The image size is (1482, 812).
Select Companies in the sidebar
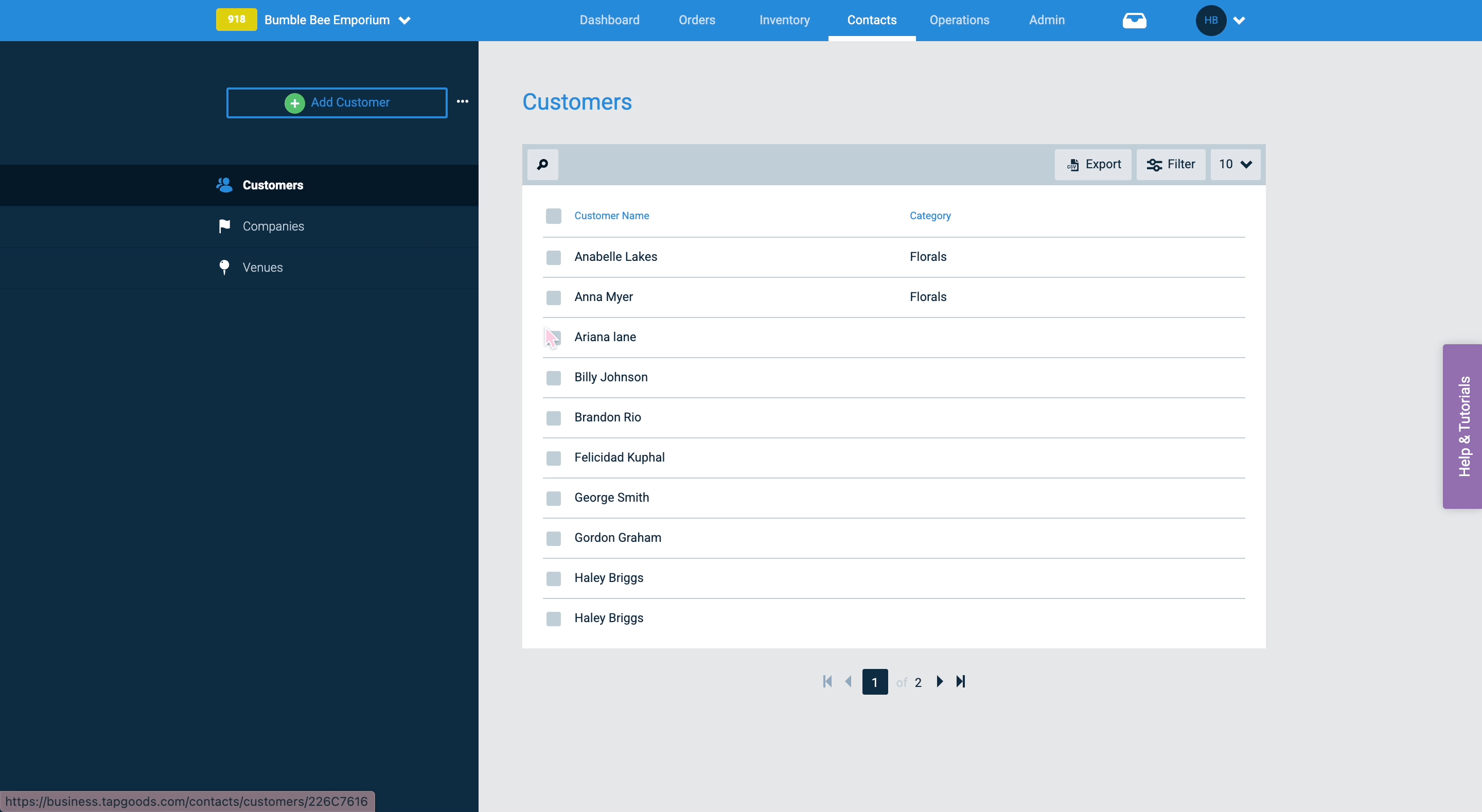tap(273, 226)
